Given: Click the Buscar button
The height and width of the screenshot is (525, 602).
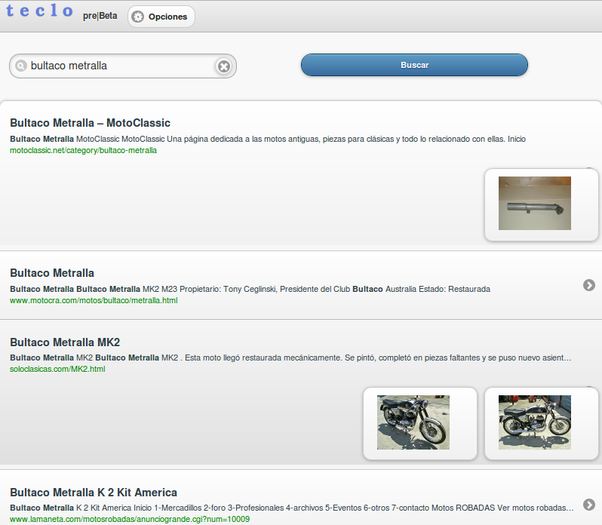Looking at the screenshot, I should (414, 65).
